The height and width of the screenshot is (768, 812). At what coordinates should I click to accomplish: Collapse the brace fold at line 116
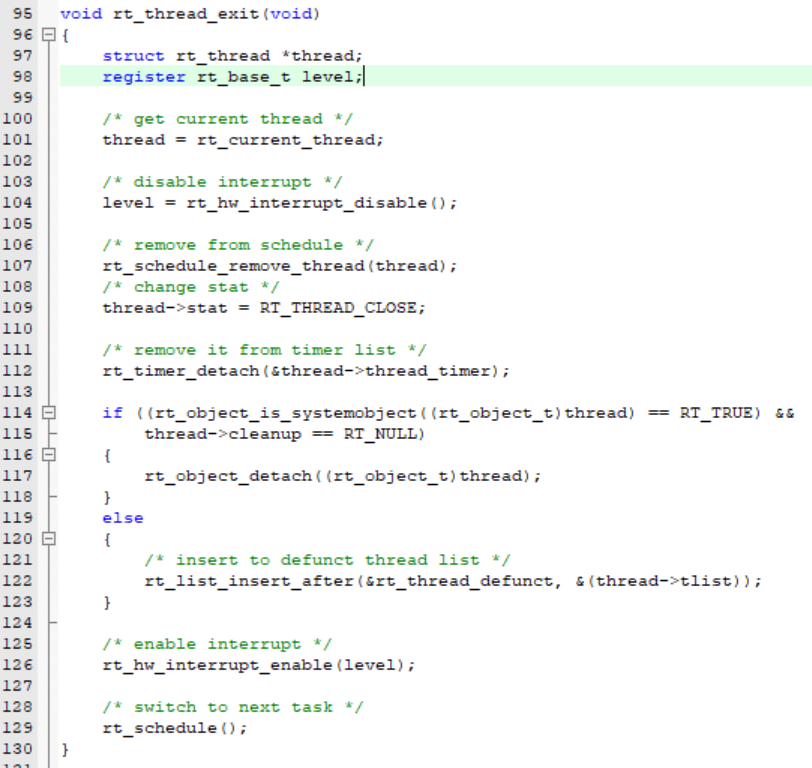point(49,455)
